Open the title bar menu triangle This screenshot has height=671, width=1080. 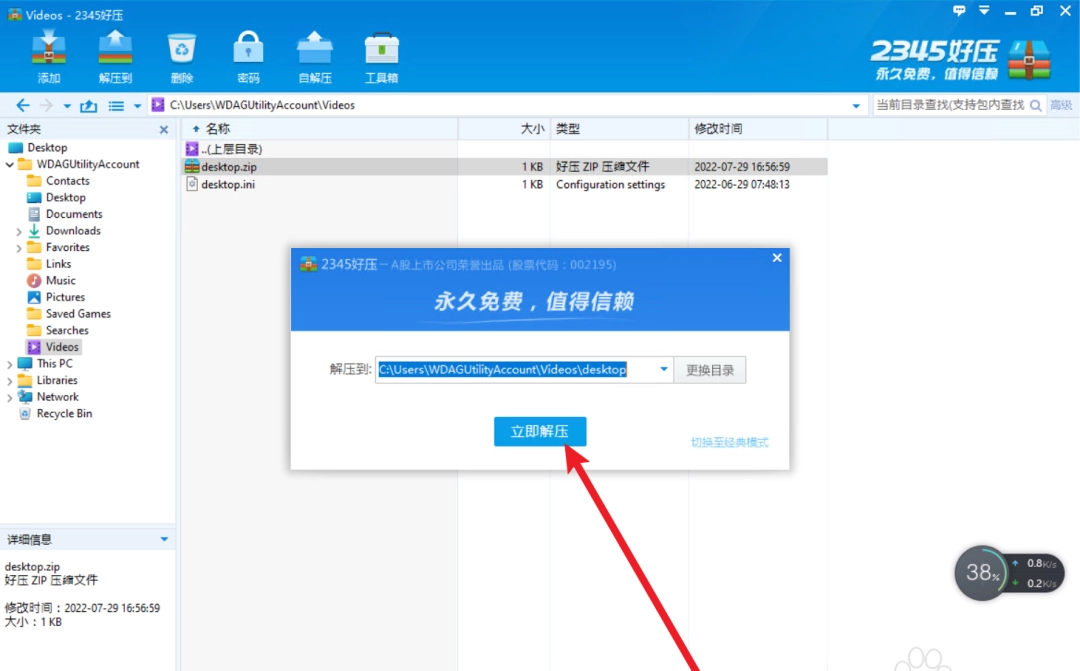coord(984,10)
